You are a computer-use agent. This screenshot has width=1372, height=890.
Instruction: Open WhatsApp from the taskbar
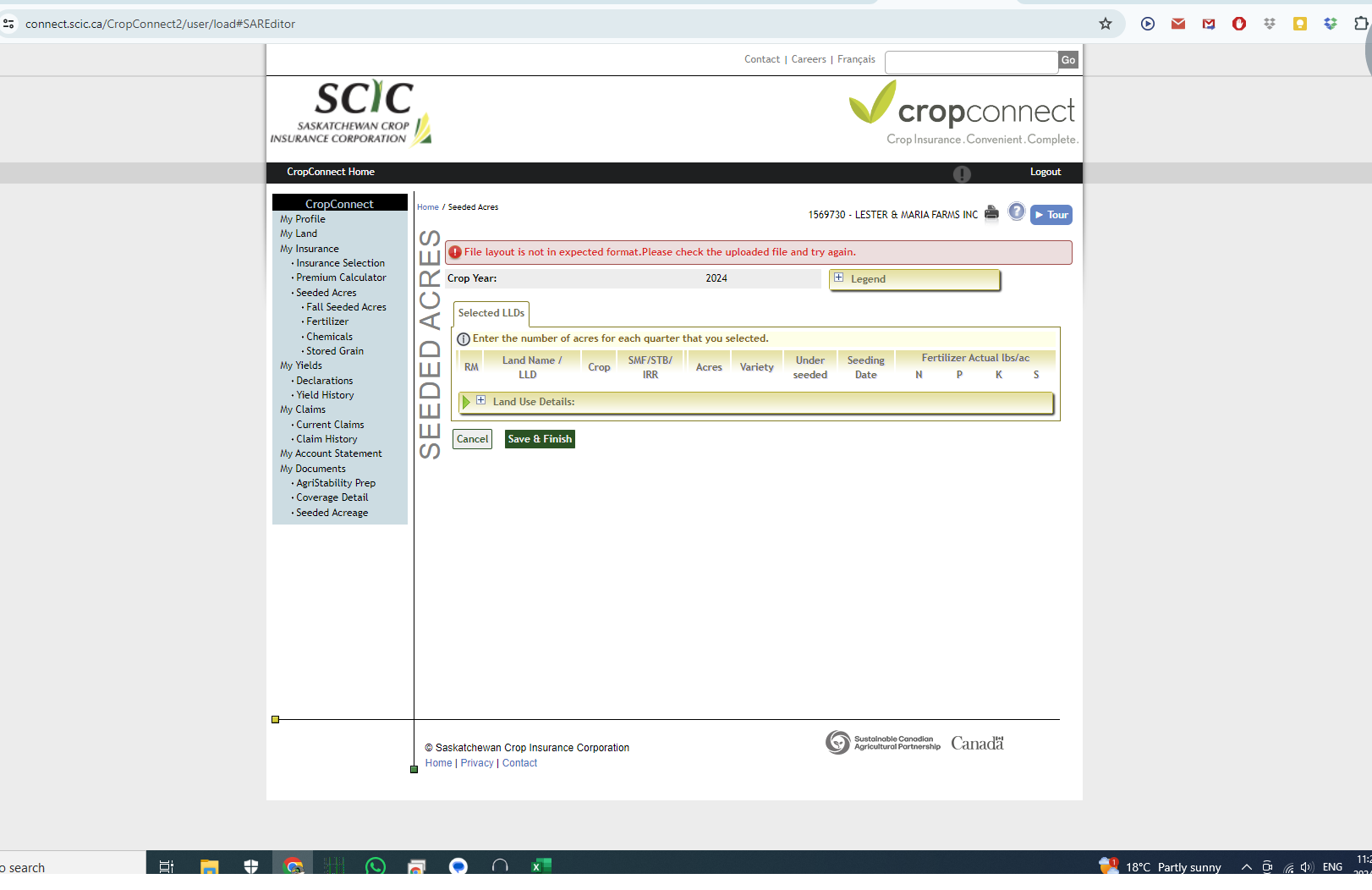click(x=376, y=866)
